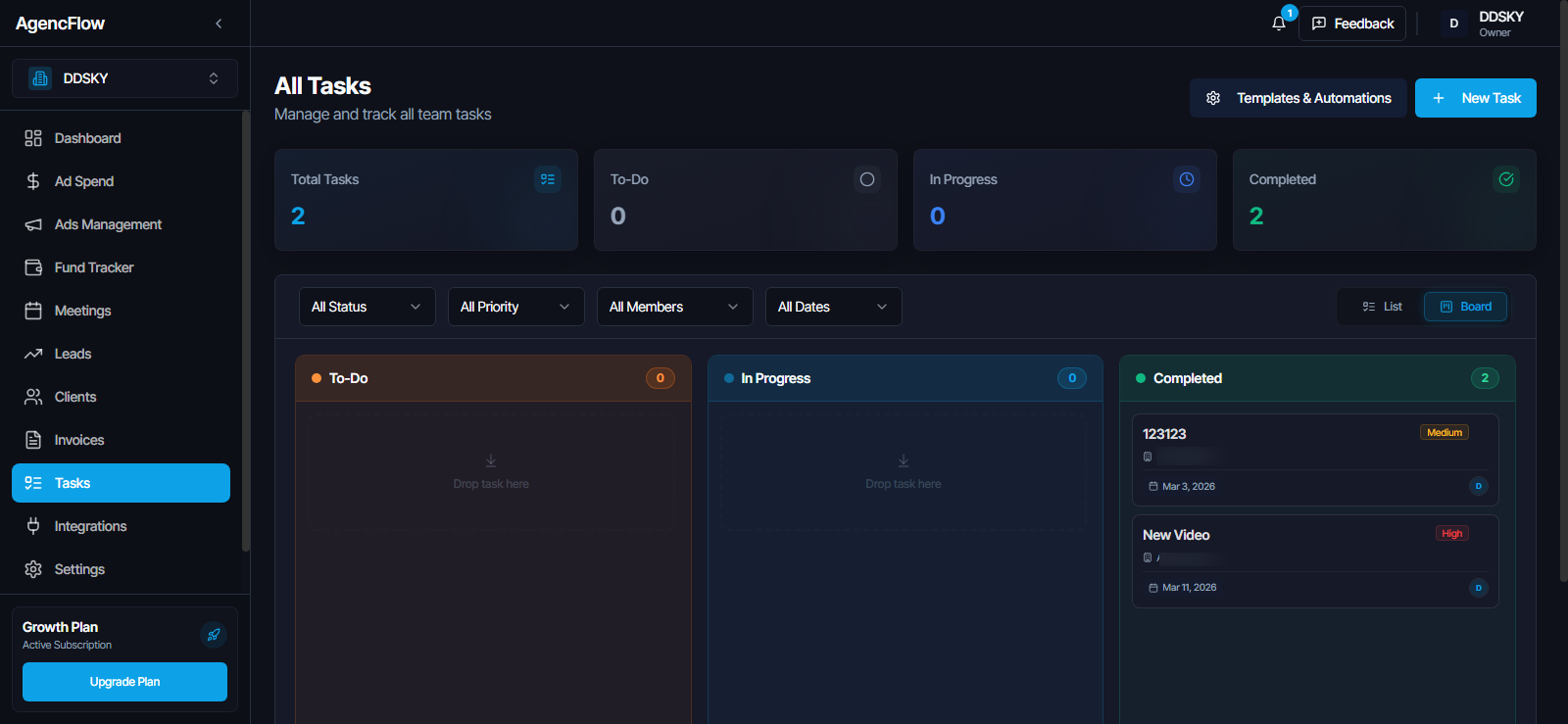Go to Meetings in the sidebar
Image resolution: width=1568 pixels, height=724 pixels.
[121, 311]
